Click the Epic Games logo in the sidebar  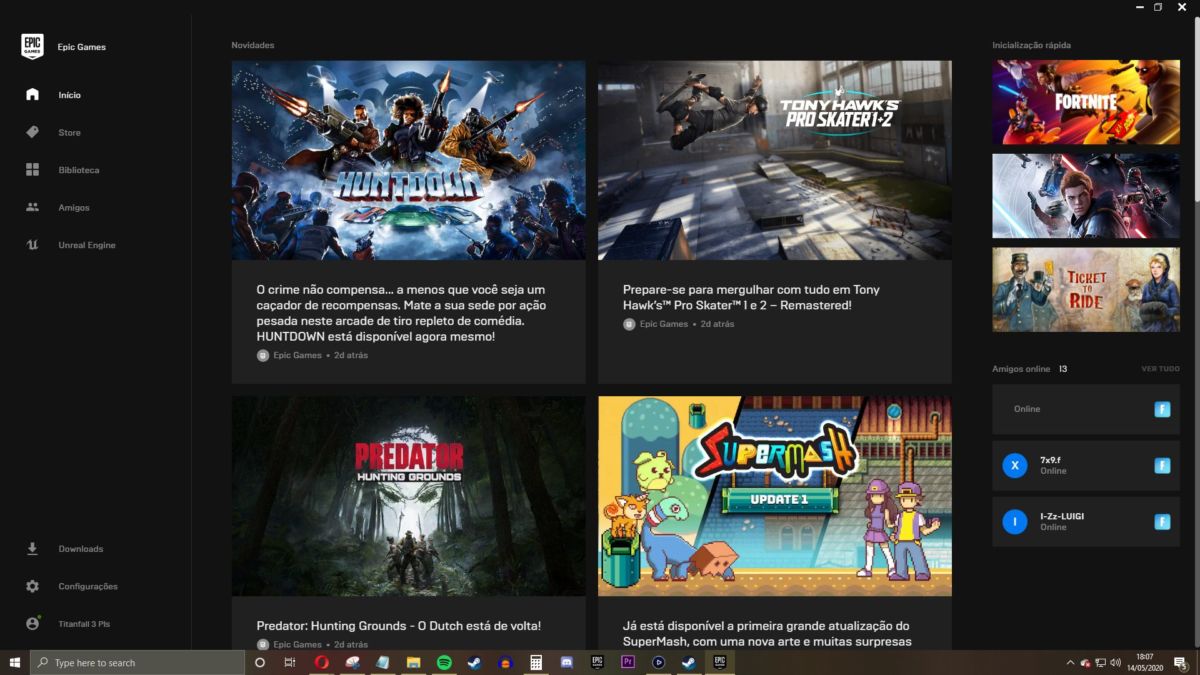pos(32,47)
